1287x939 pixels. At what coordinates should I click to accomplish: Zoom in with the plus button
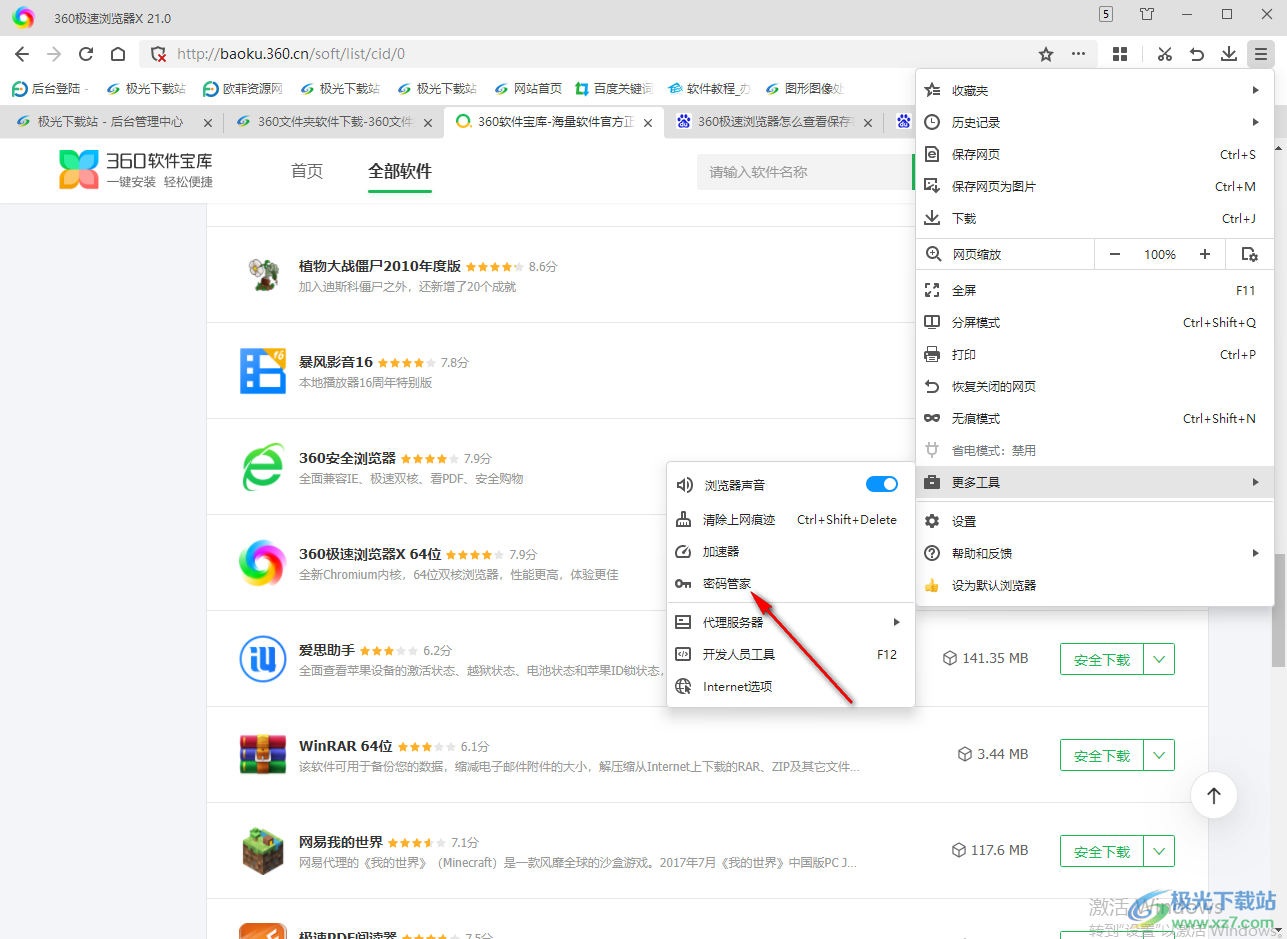1205,254
